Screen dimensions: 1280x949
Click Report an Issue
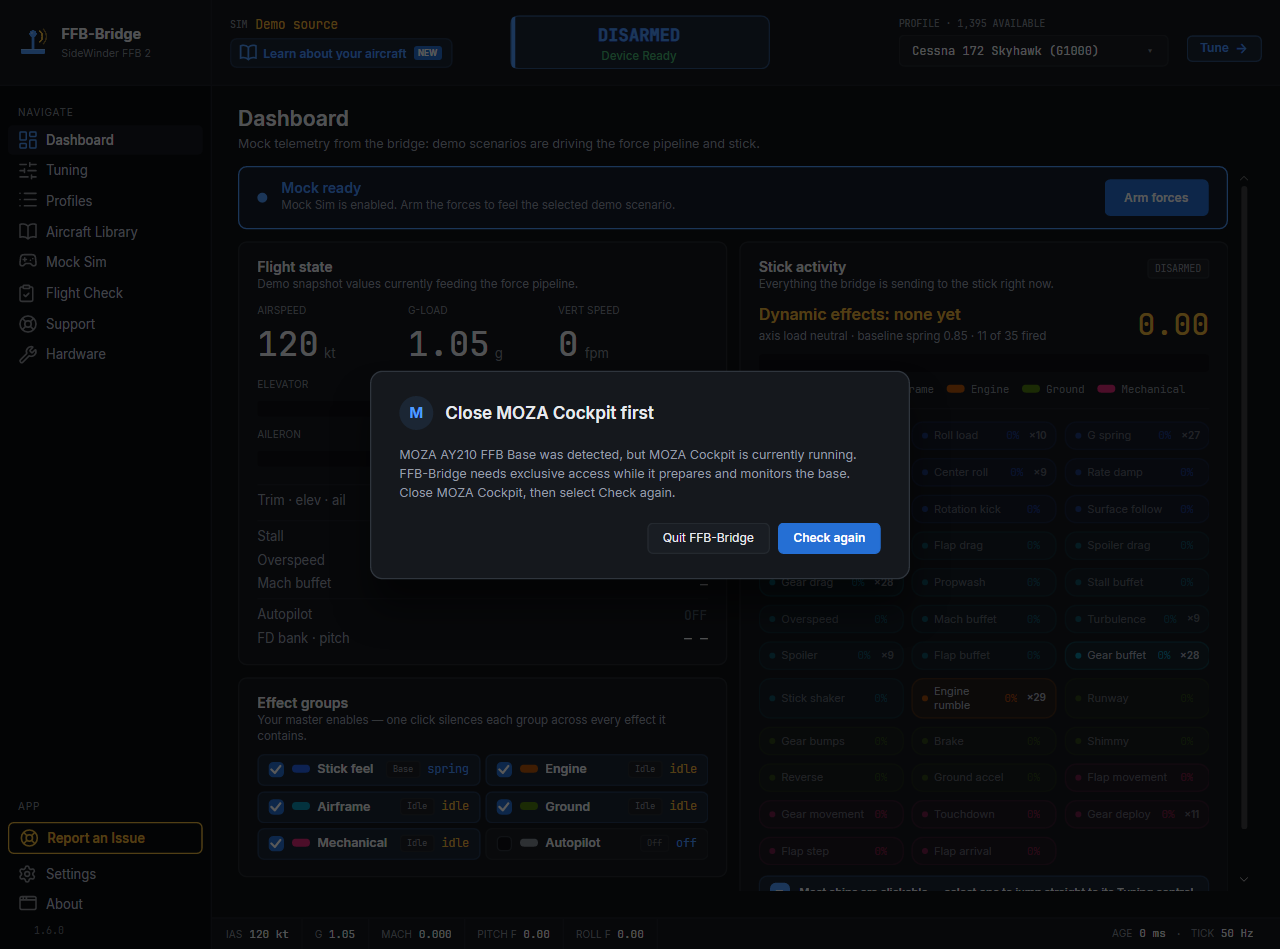105,838
